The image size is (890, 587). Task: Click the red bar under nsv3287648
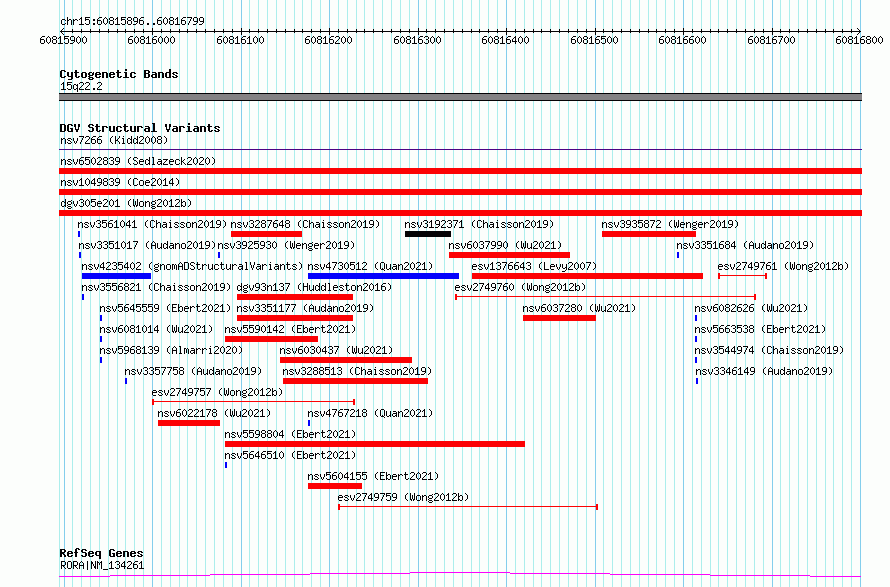click(x=266, y=234)
